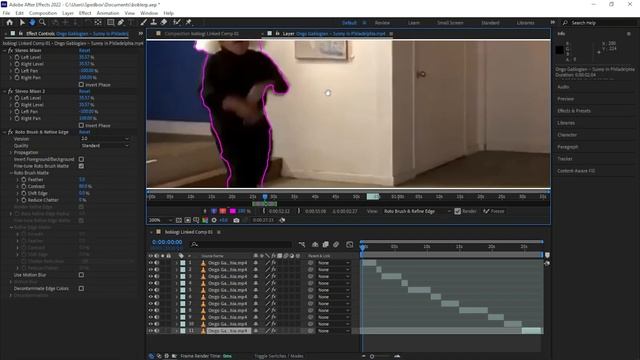The width and height of the screenshot is (640, 360).
Task: Check Invert Phase under Stereo Mixer 2
Action: (x=81, y=125)
